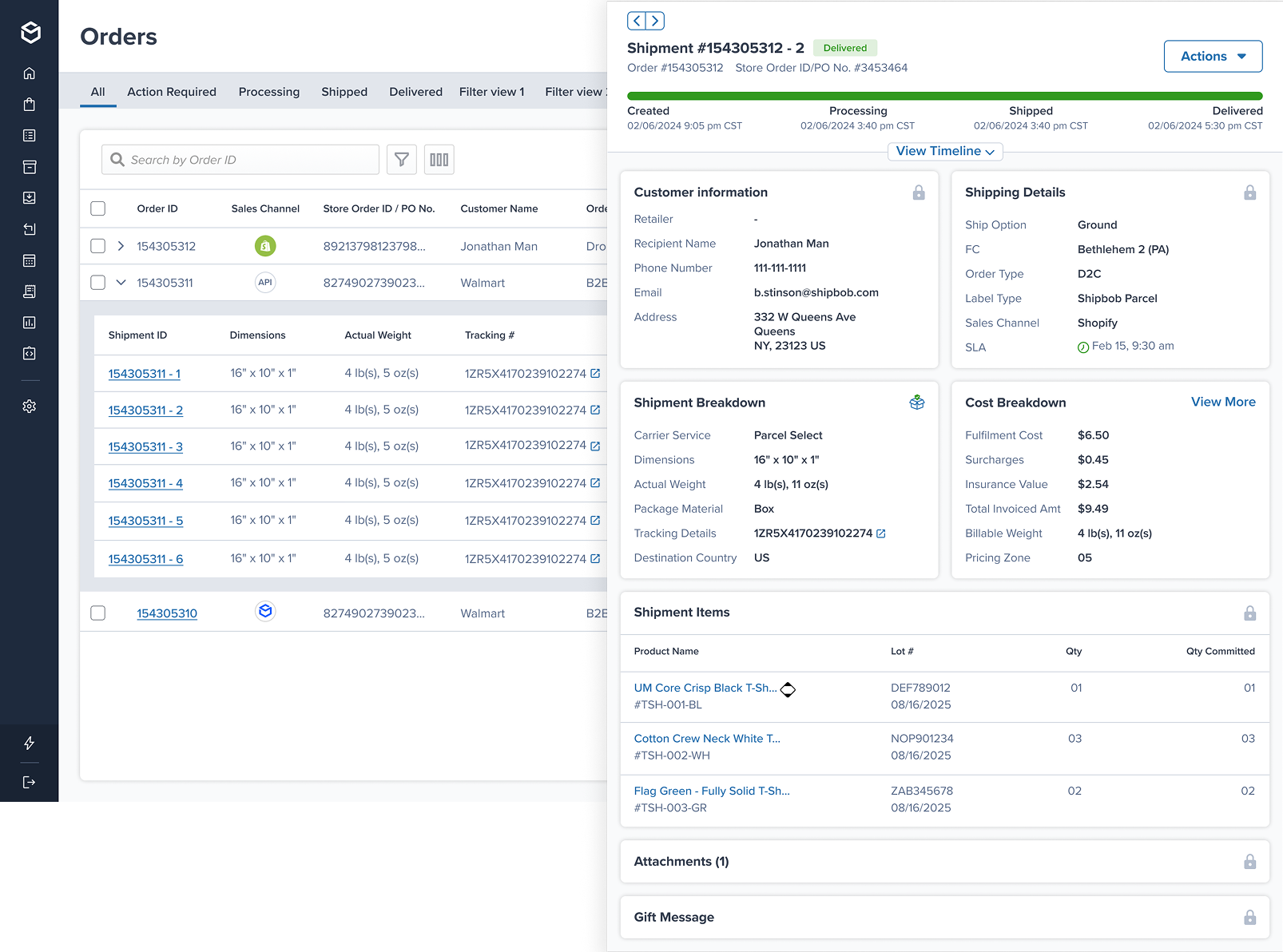Click the Search by Order ID field

click(240, 160)
